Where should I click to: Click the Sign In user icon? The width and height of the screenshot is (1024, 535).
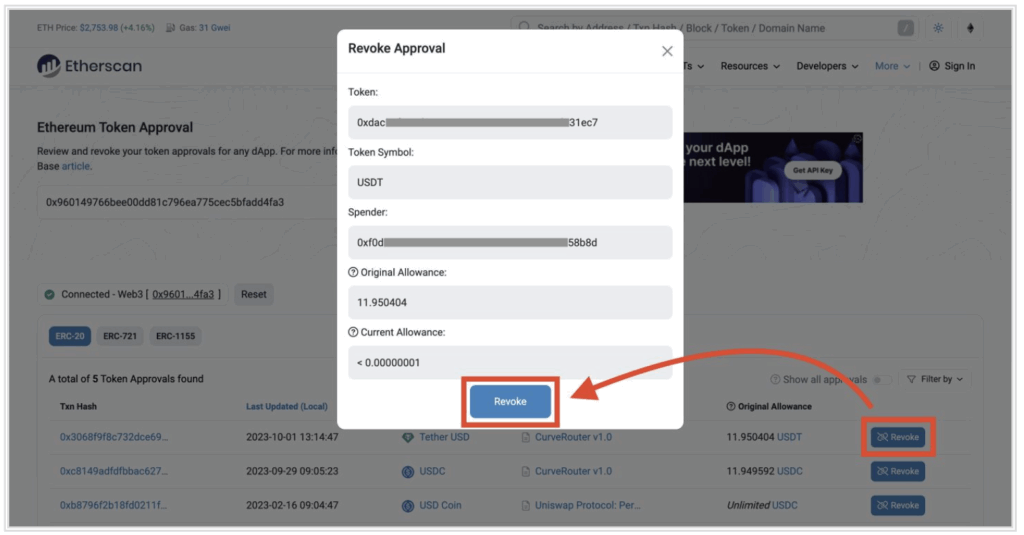coord(935,66)
